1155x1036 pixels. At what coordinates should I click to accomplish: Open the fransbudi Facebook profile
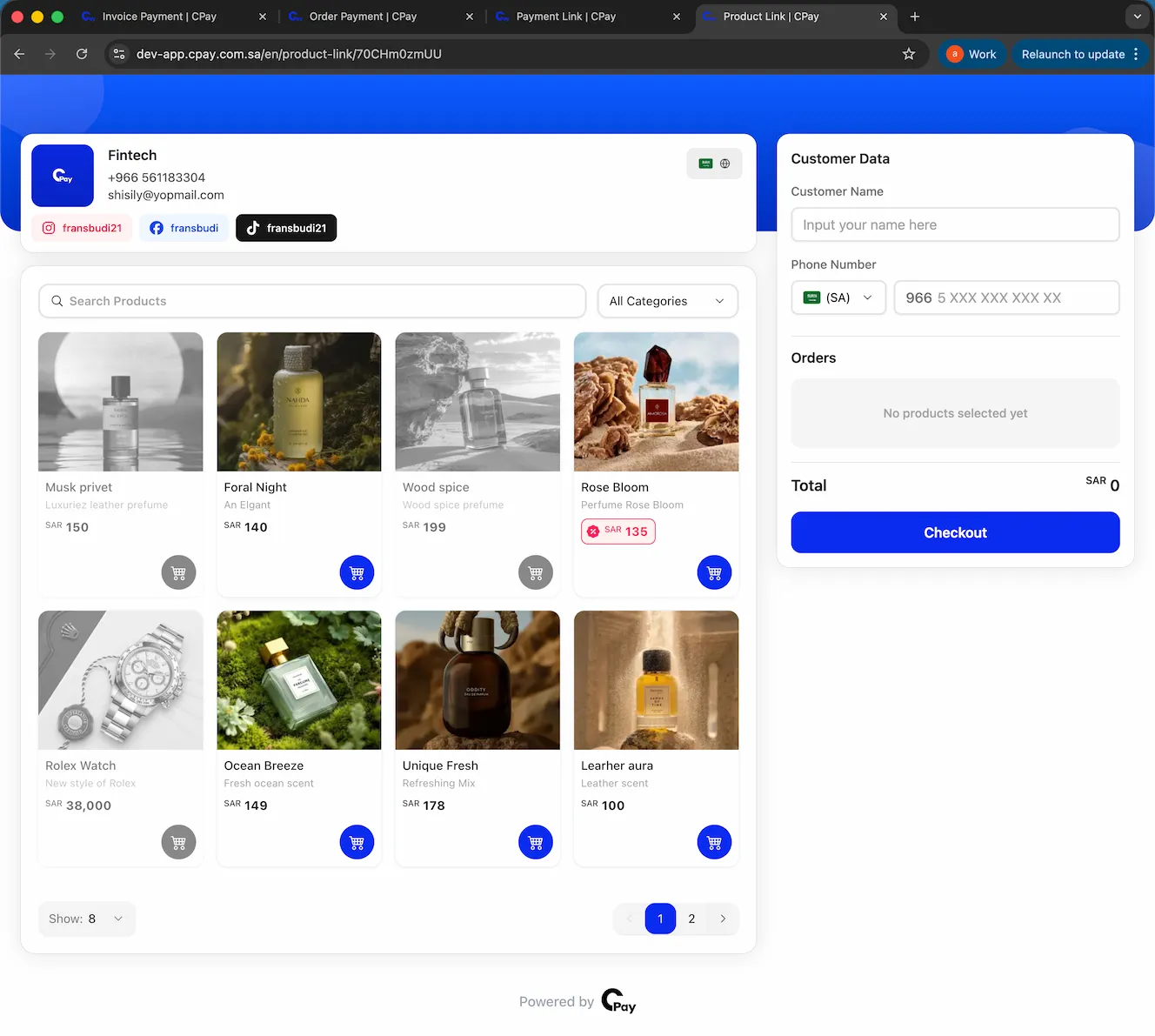click(184, 227)
